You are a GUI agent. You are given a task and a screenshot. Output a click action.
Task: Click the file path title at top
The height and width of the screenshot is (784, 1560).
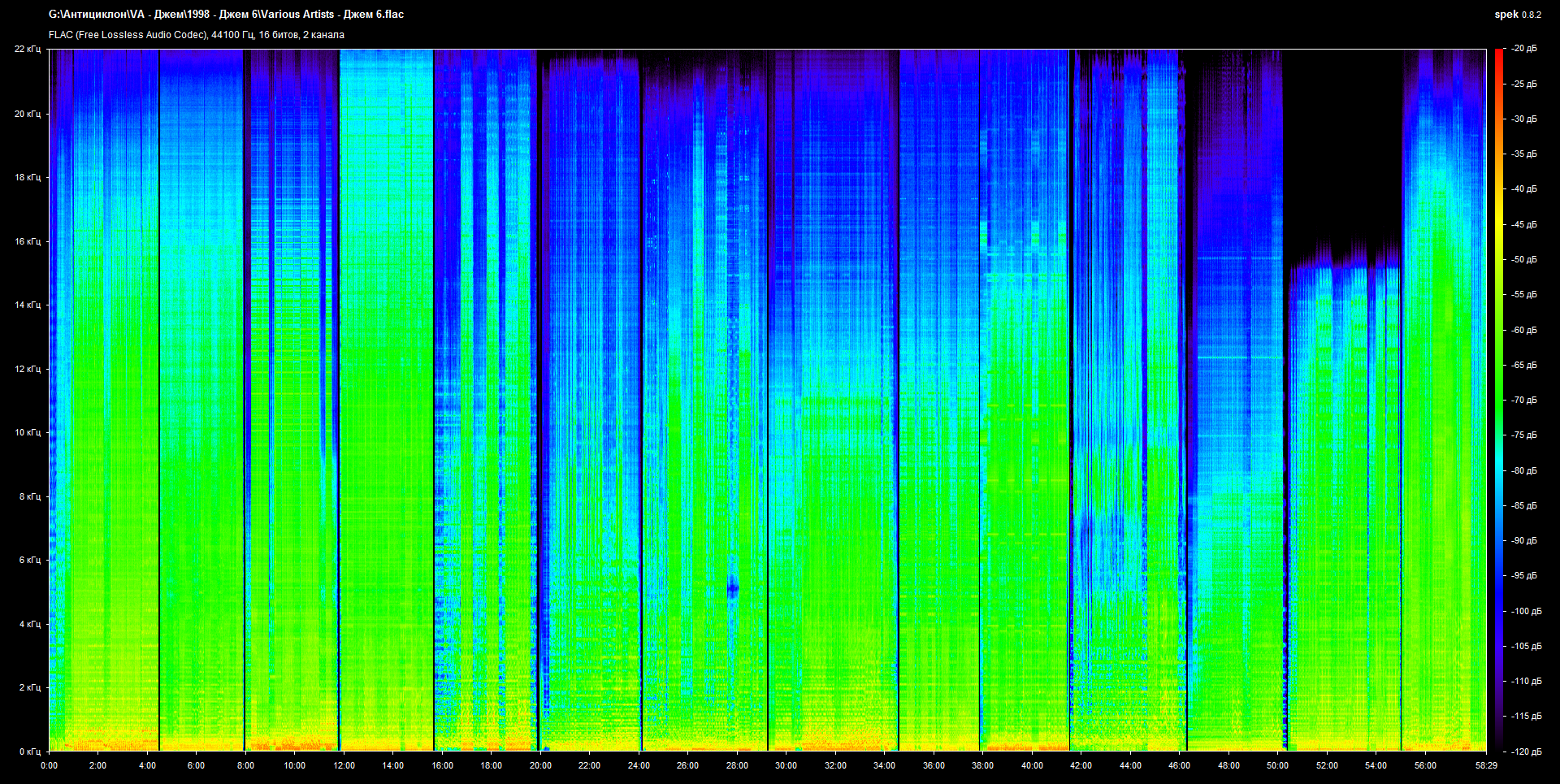226,15
